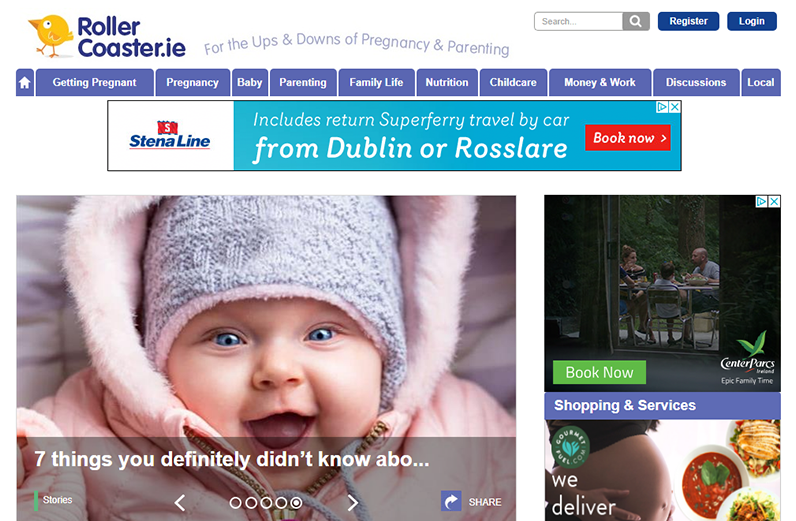796x521 pixels.
Task: Click the search magnifier icon
Action: [x=636, y=21]
